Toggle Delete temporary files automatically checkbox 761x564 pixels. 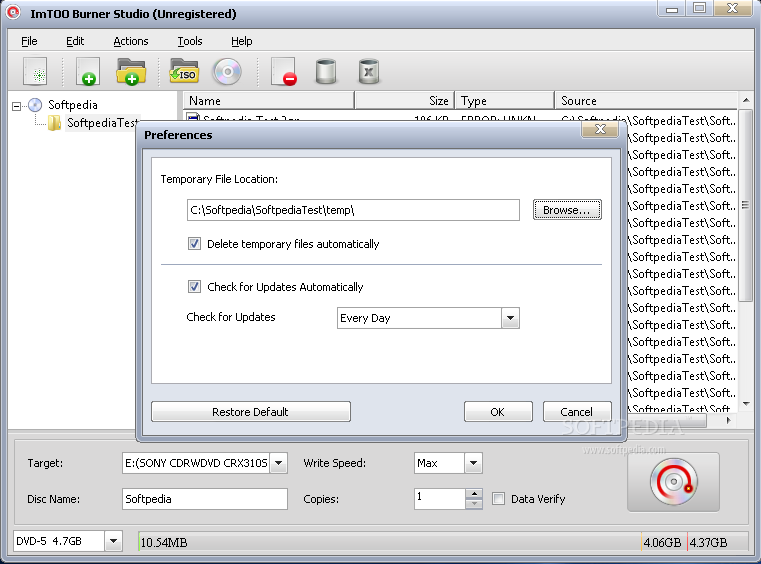click(x=194, y=244)
